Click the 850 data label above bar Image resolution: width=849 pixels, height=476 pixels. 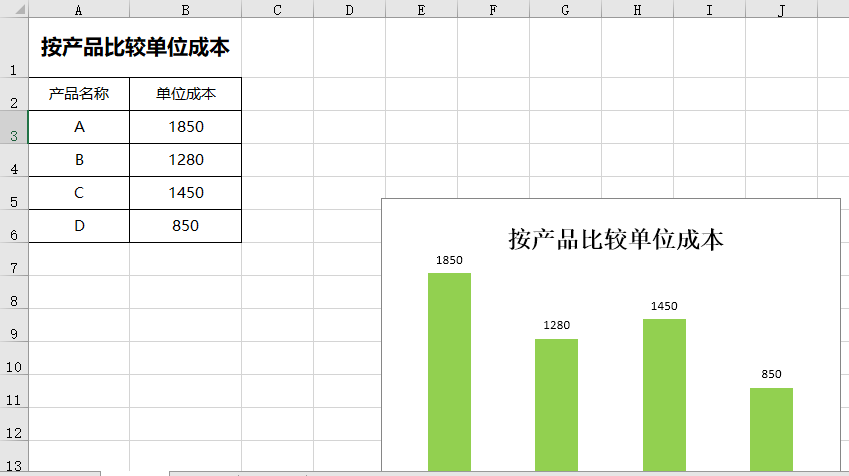(x=771, y=375)
